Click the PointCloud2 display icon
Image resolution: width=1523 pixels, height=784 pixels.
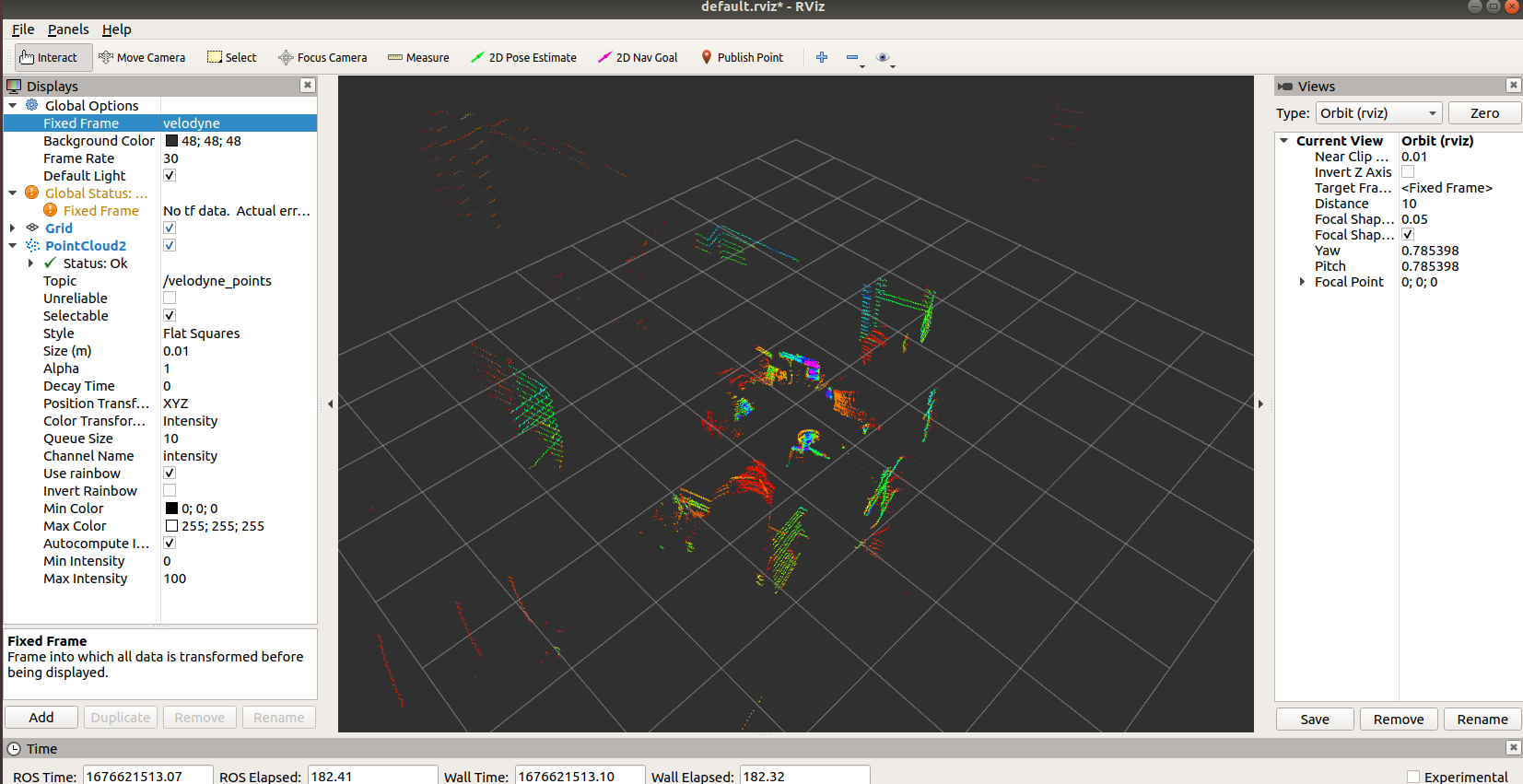(32, 245)
